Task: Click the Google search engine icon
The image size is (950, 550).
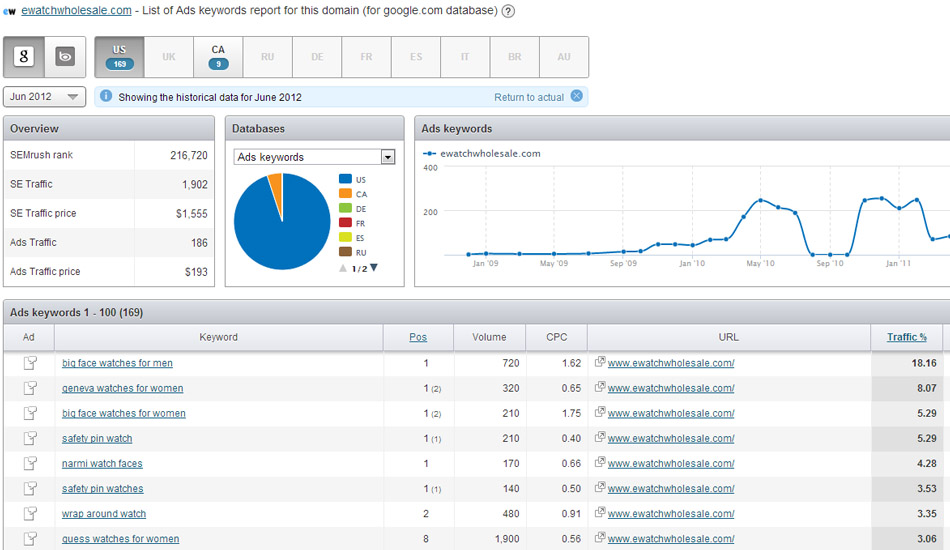Action: pyautogui.click(x=24, y=57)
